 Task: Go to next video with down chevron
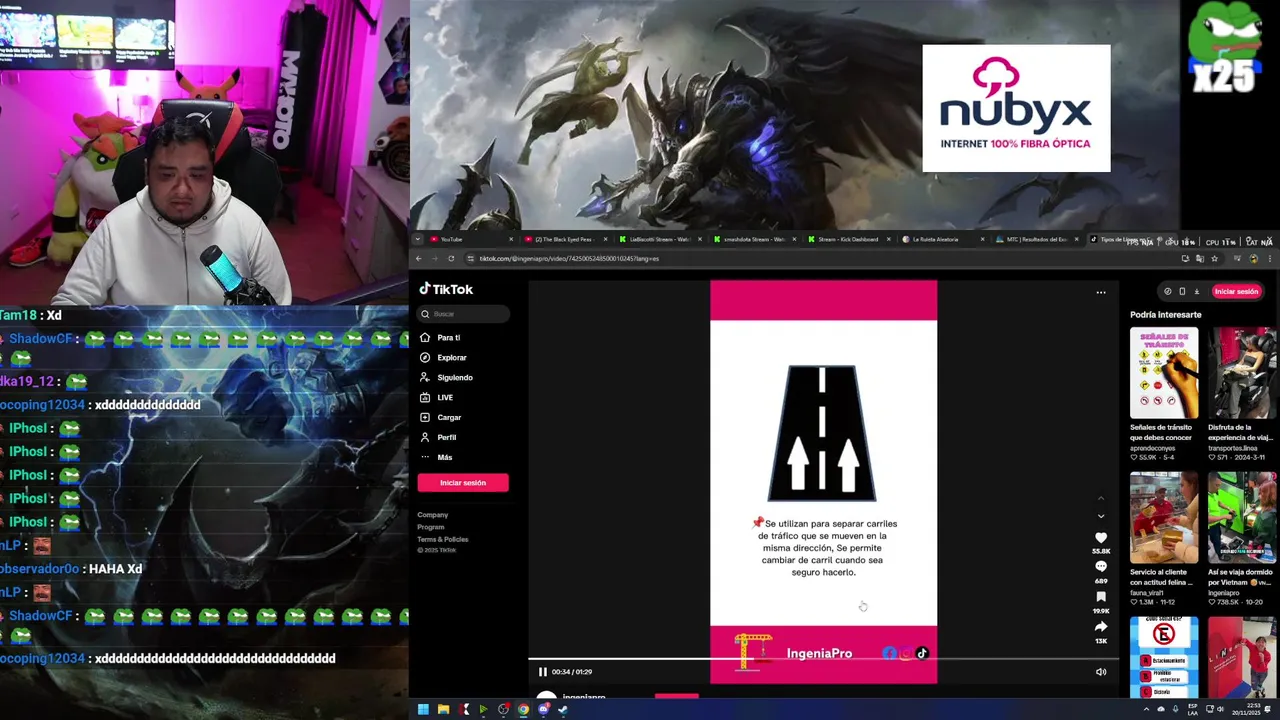coord(1101,517)
